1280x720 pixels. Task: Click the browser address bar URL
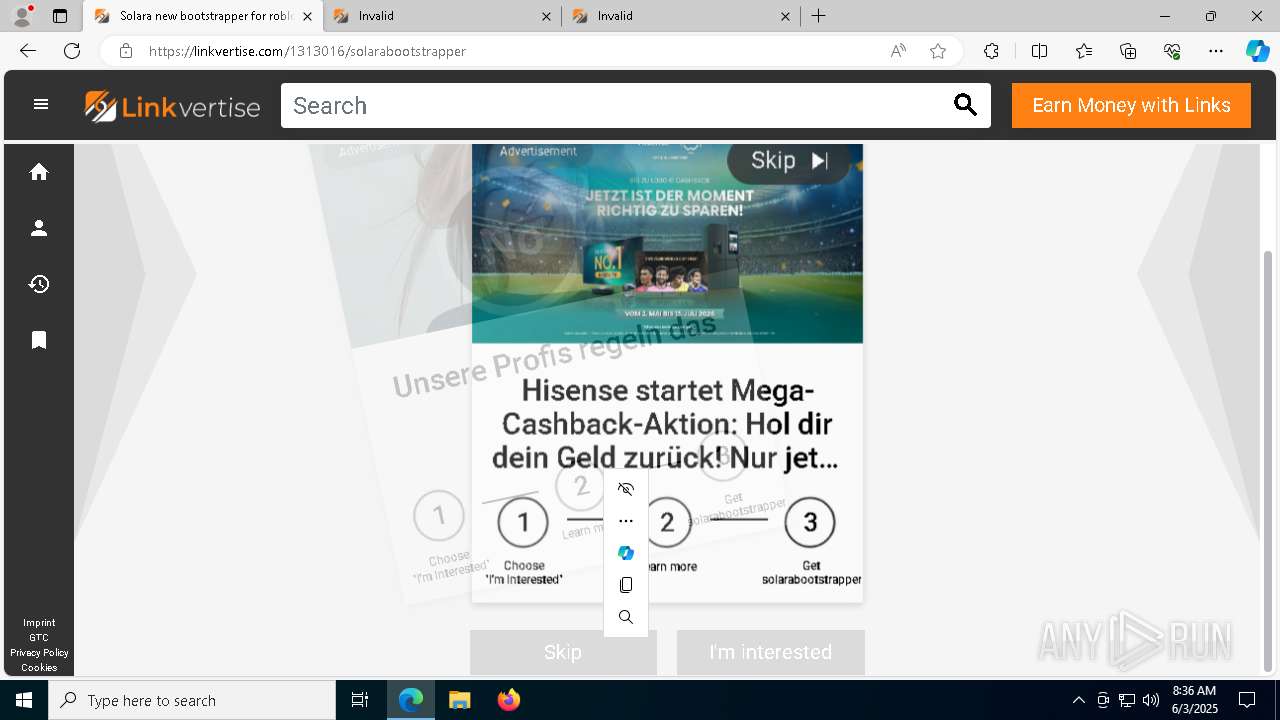307,51
